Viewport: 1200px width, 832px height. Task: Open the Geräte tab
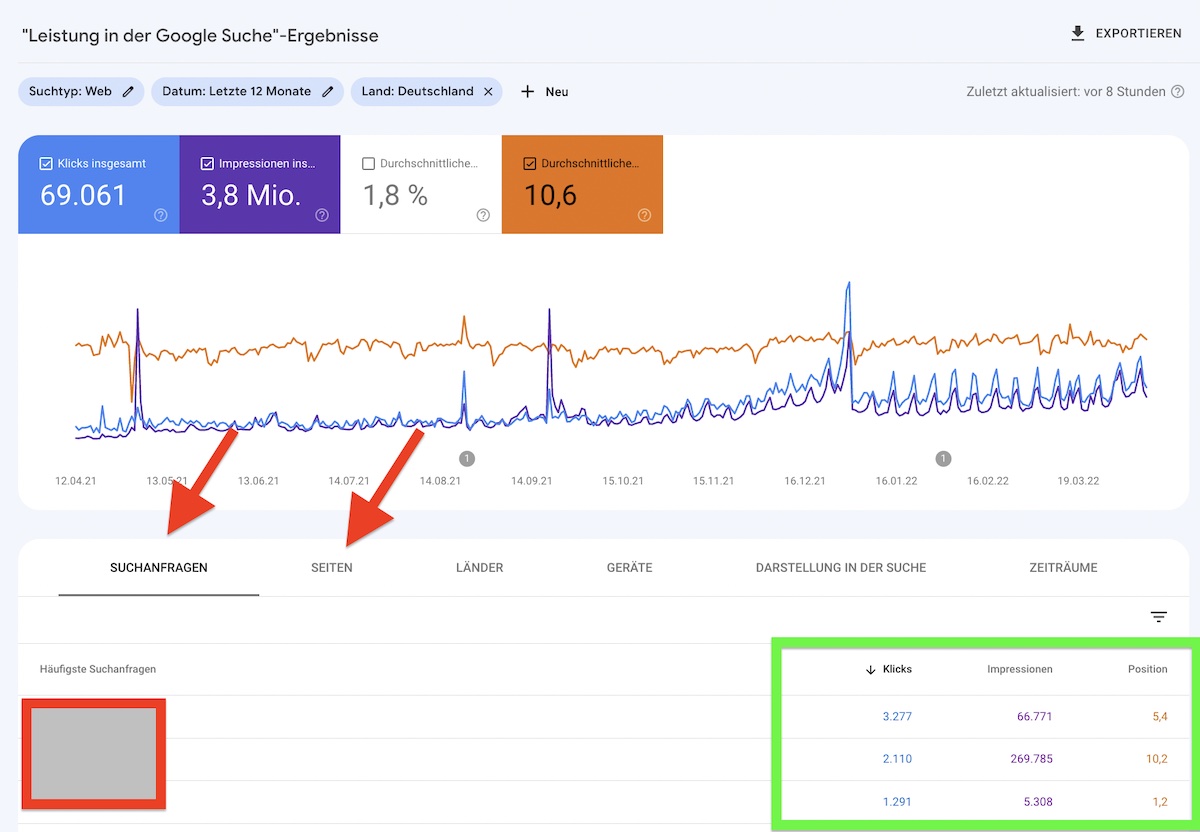629,567
